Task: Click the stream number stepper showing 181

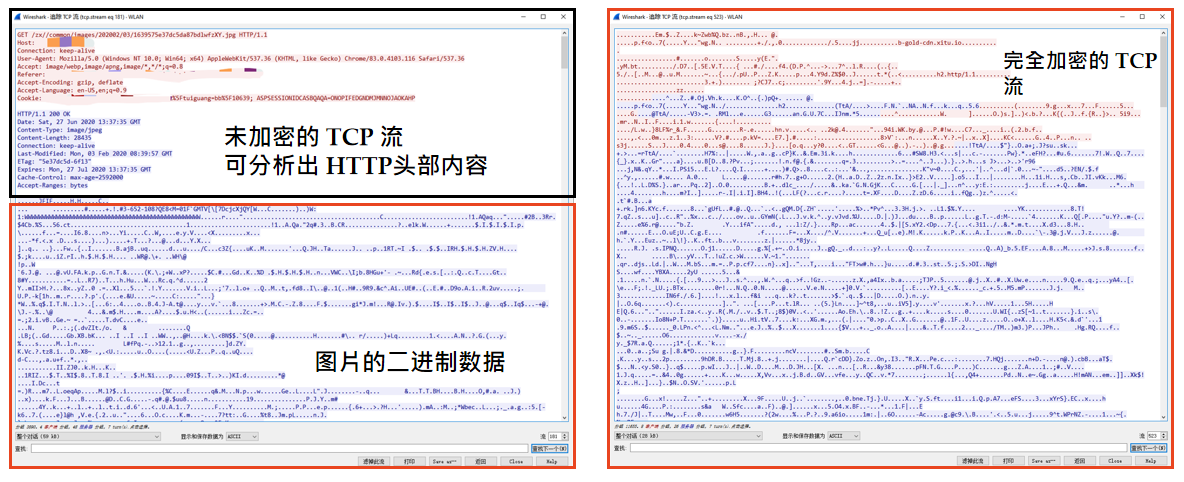Action: pos(558,436)
